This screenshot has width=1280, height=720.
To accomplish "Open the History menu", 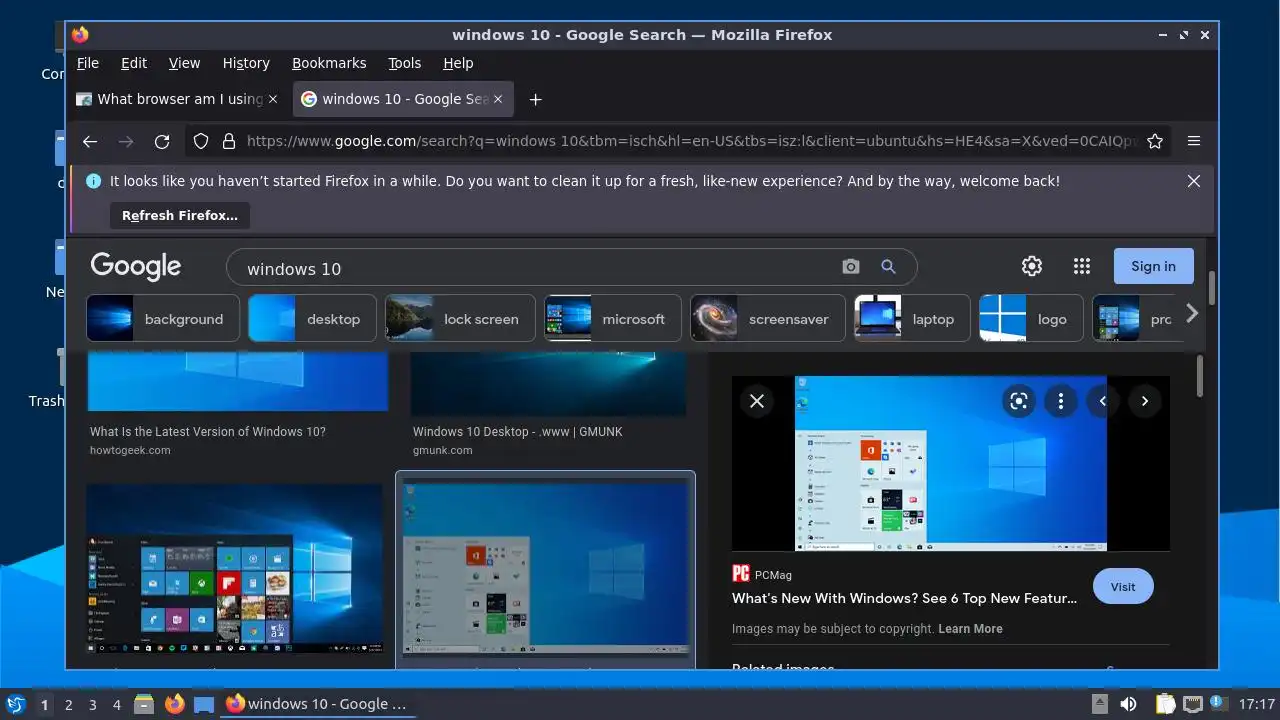I will click(x=246, y=63).
